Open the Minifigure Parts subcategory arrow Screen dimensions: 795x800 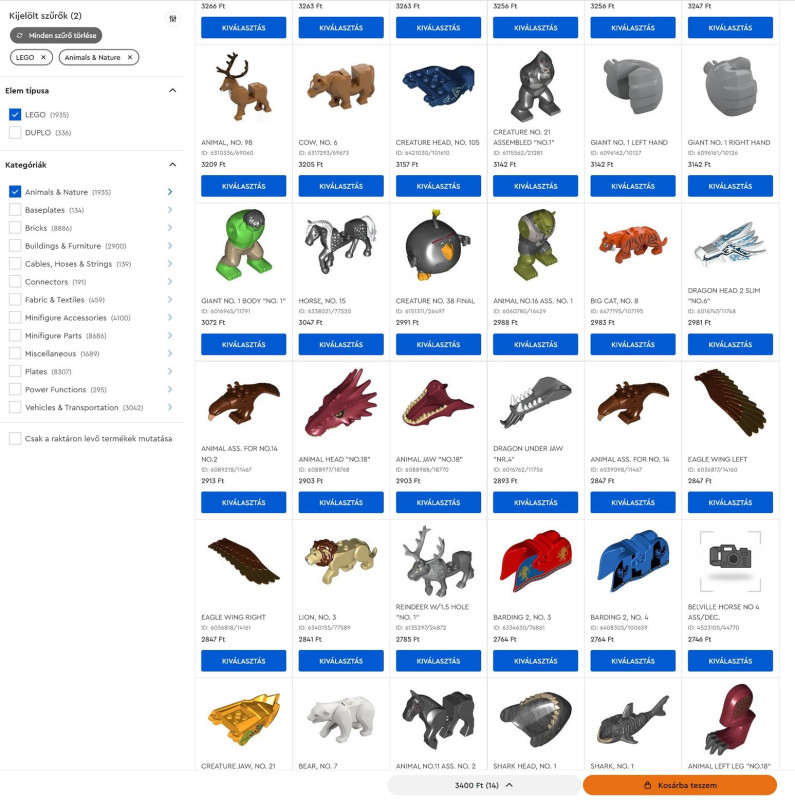[170, 335]
